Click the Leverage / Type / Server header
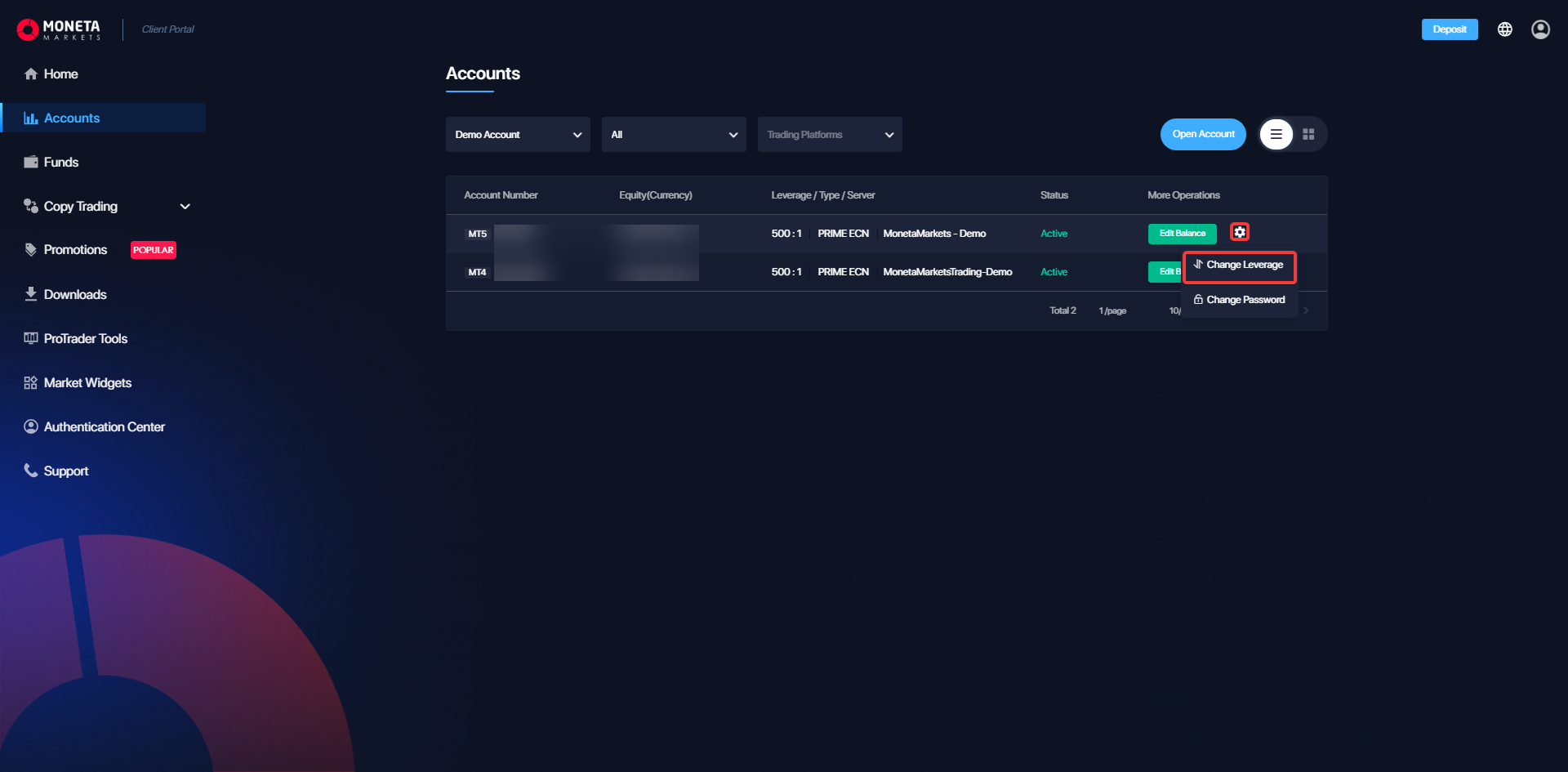Image resolution: width=1568 pixels, height=772 pixels. pyautogui.click(x=823, y=195)
